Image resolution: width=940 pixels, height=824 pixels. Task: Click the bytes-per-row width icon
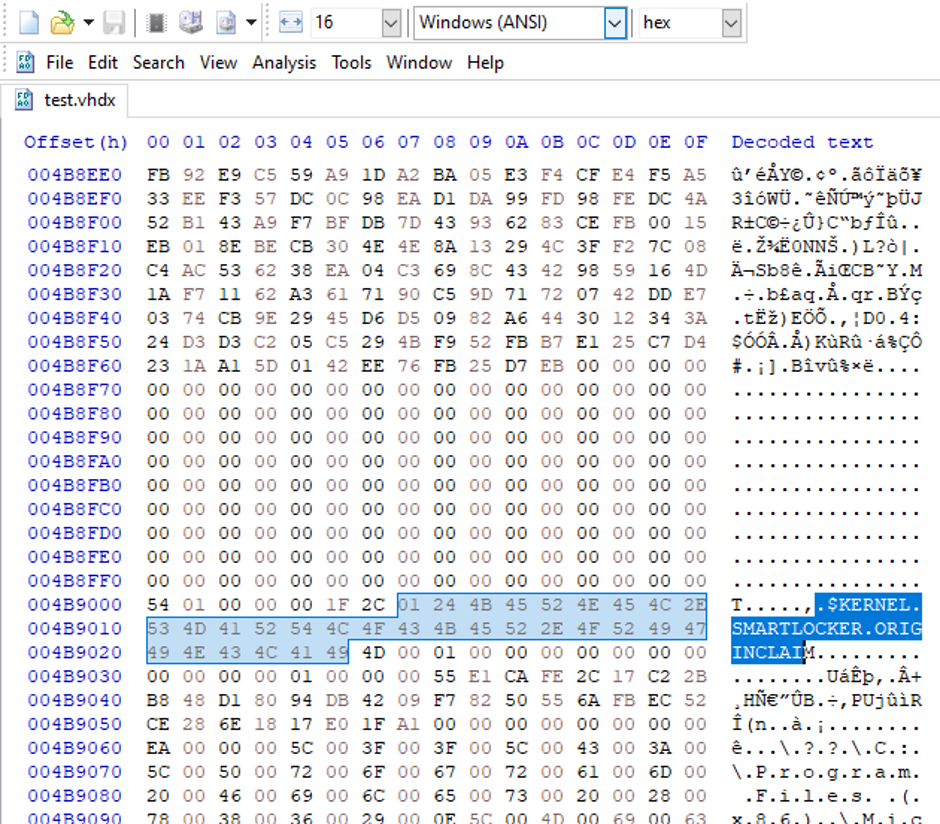pos(291,23)
